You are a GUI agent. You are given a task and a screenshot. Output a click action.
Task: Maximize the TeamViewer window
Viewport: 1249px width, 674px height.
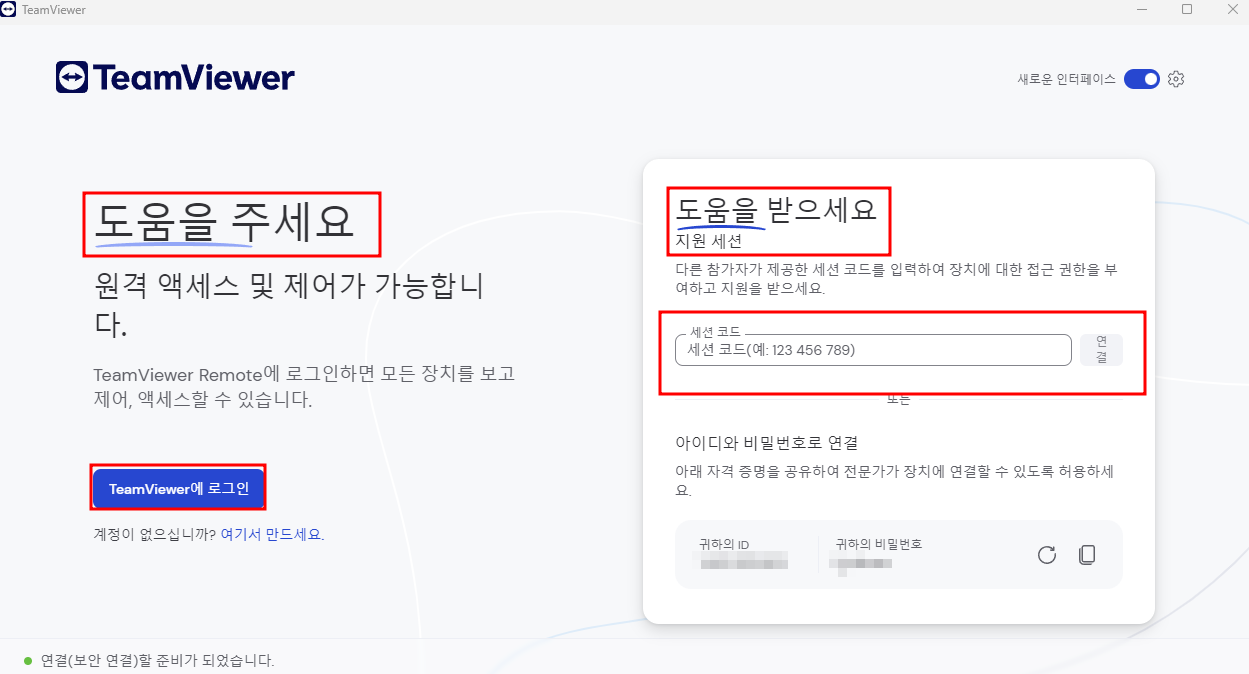click(x=1187, y=9)
